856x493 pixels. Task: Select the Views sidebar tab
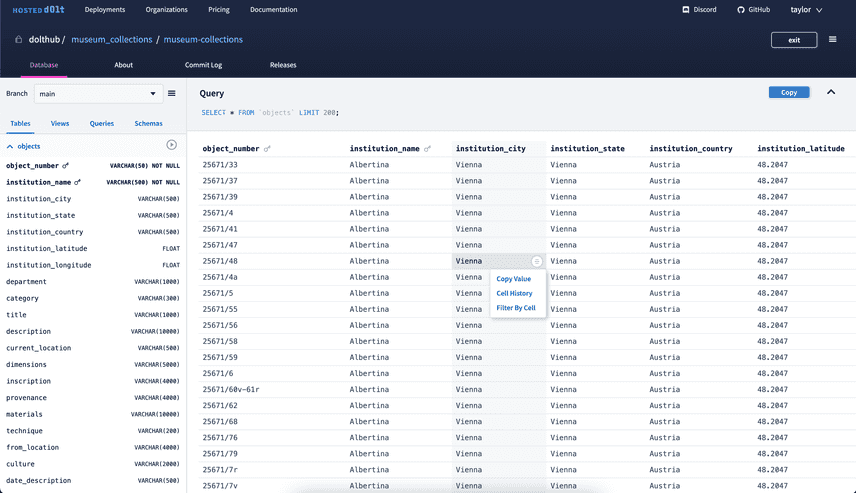[x=60, y=123]
